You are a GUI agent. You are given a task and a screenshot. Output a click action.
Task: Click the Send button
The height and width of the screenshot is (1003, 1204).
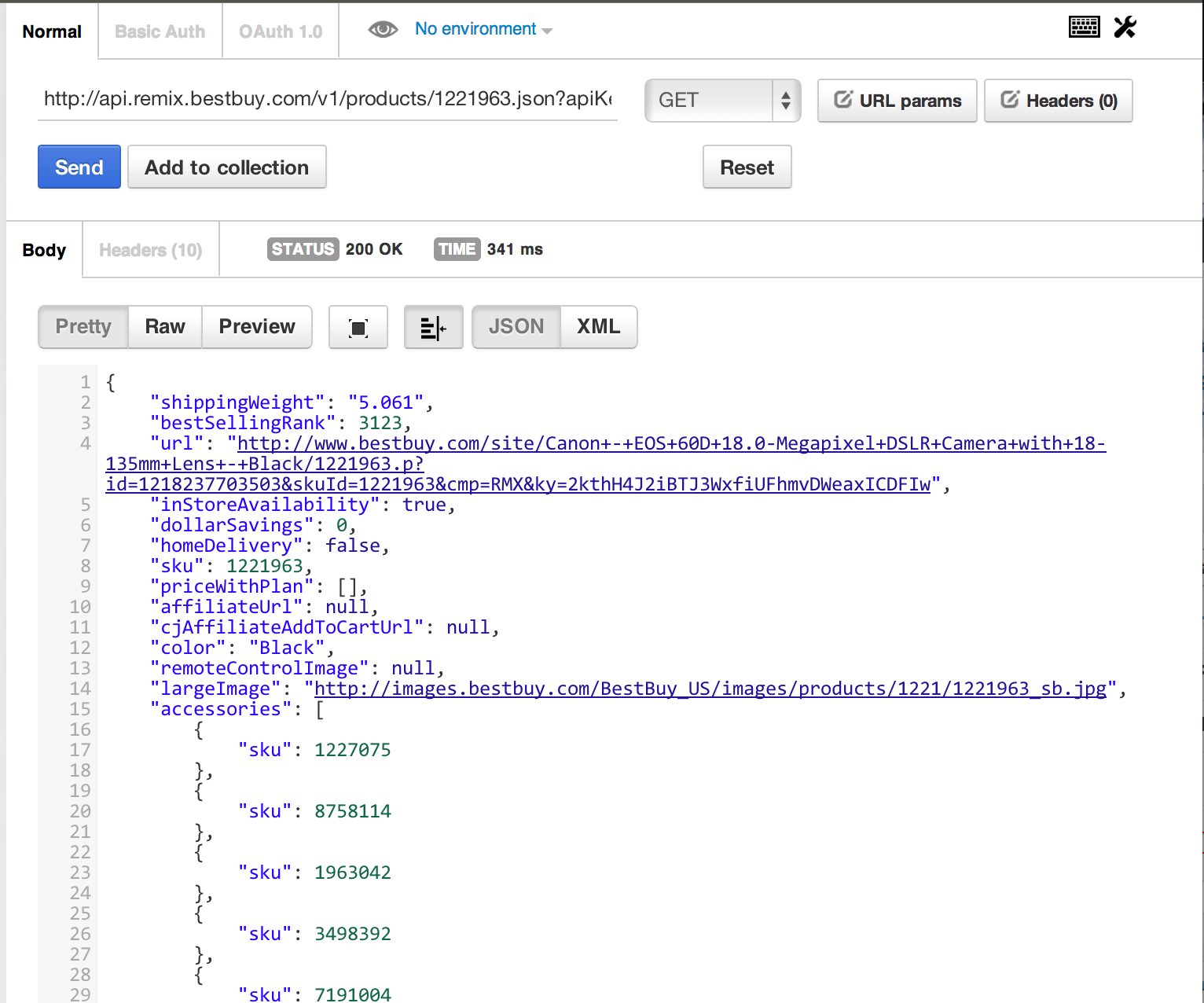[x=79, y=167]
